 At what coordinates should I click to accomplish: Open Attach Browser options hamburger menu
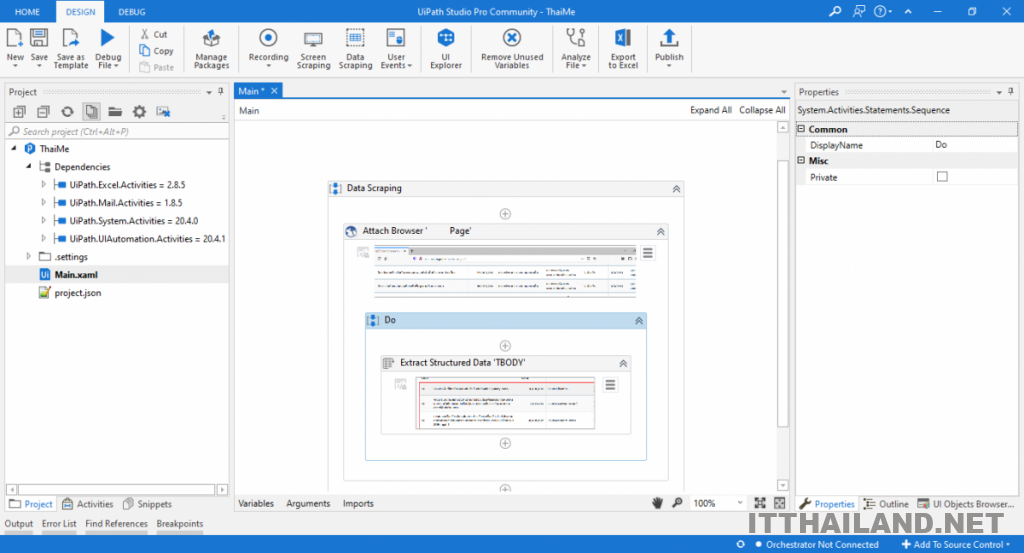(x=648, y=253)
